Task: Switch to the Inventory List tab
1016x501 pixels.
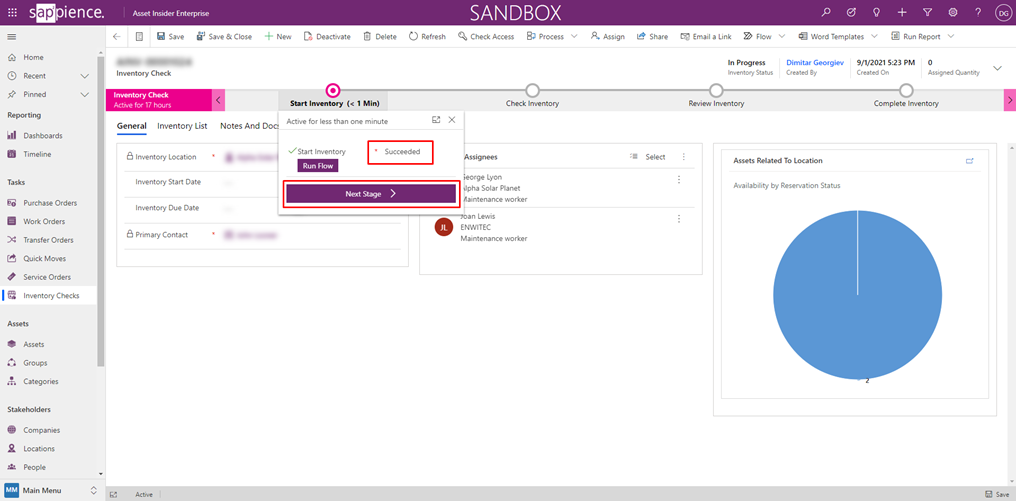Action: 182,126
